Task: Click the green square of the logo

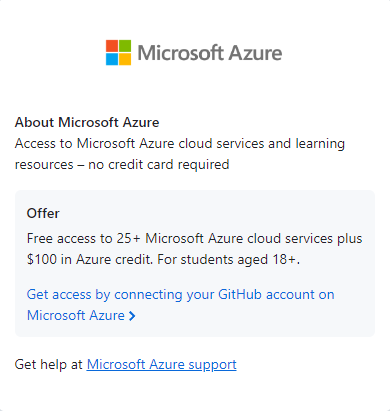Action: 125,46
